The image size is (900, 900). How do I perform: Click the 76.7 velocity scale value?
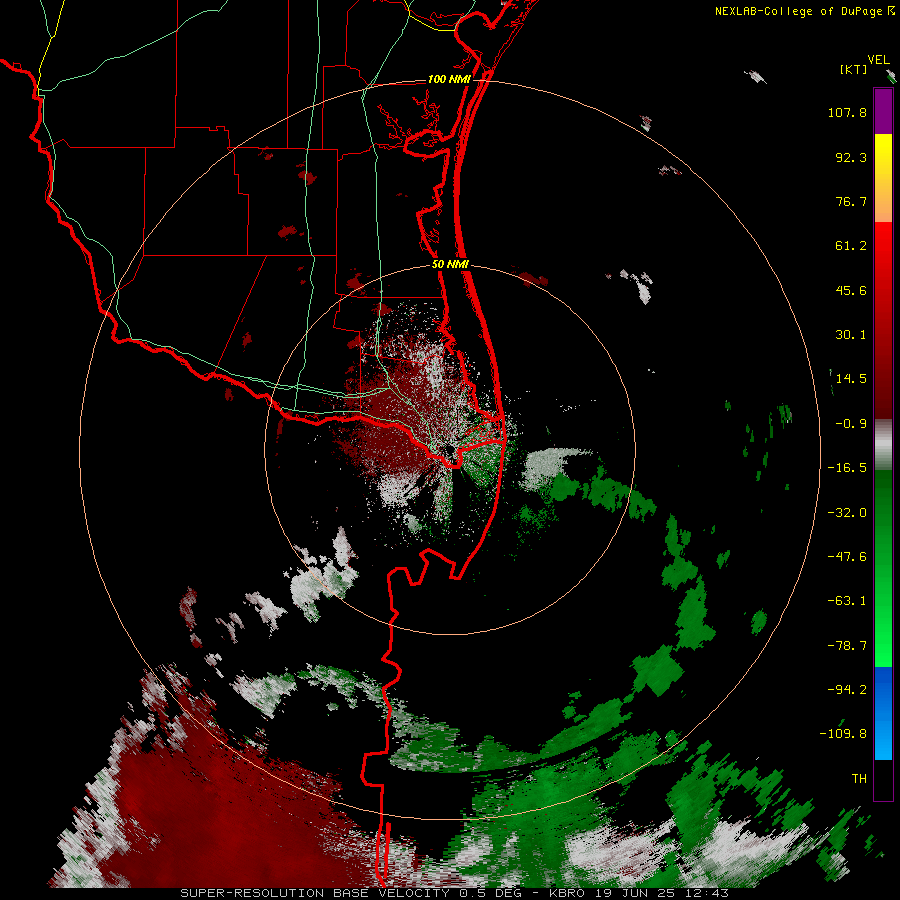point(851,201)
